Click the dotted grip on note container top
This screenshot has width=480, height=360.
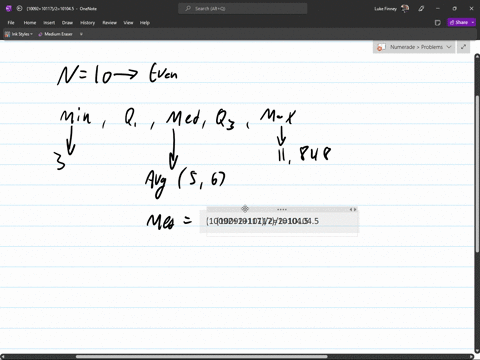point(282,209)
